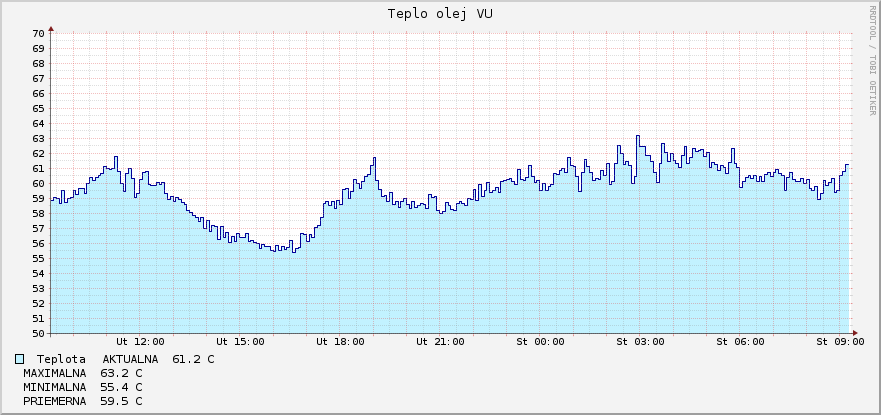Viewport: 881px width, 415px height.
Task: Click the MINIMALNA 55.4 C reading
Action: click(83, 387)
